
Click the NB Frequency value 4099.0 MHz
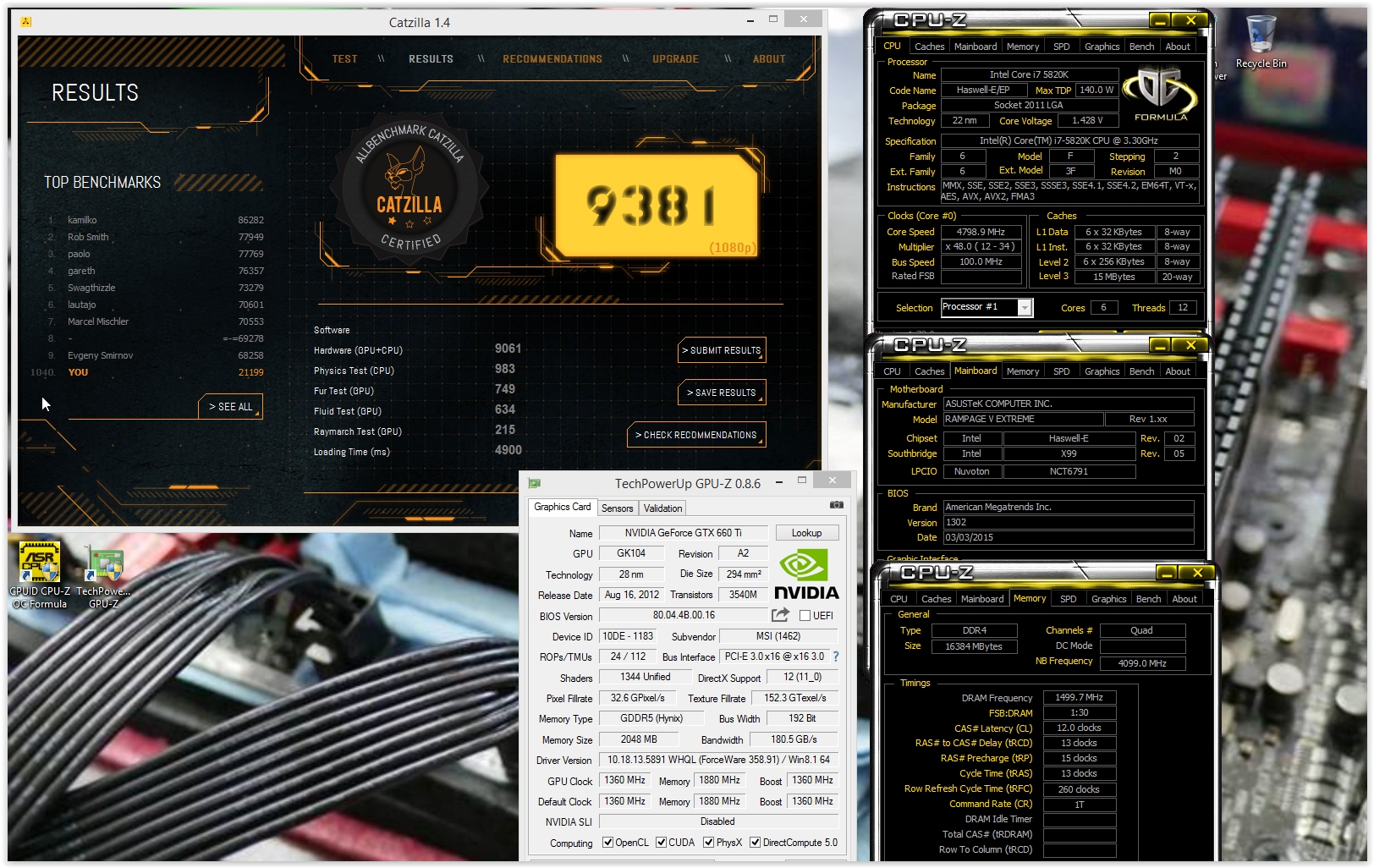(x=1142, y=663)
